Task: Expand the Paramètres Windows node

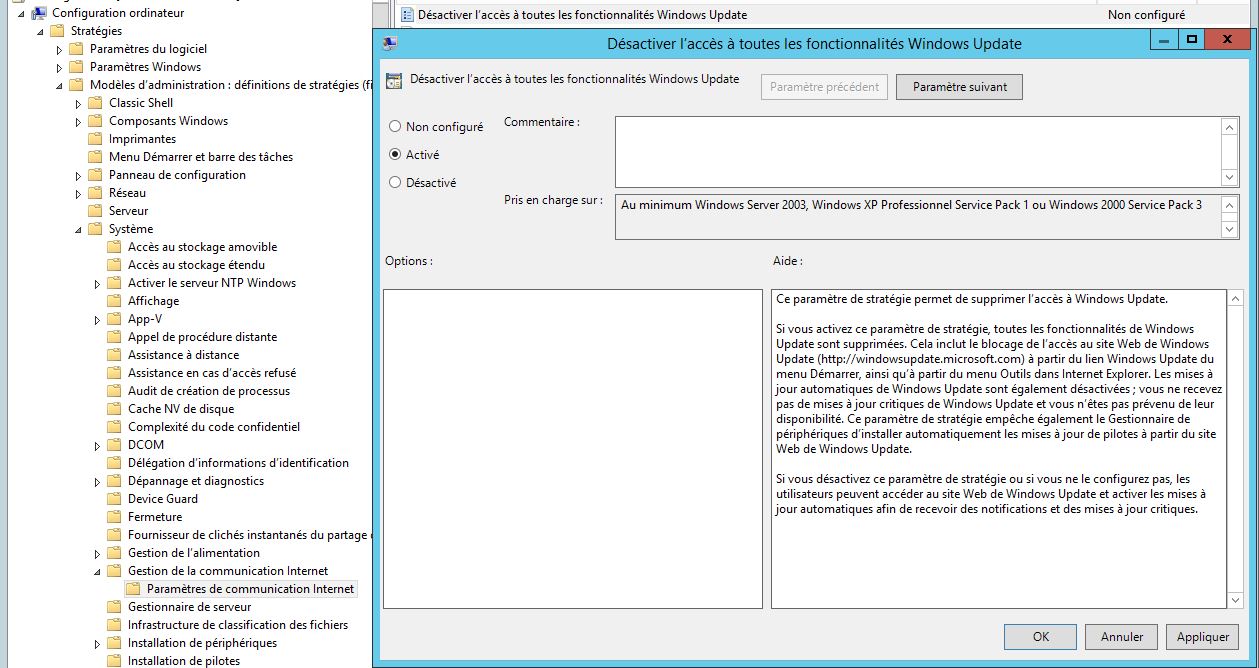Action: pyautogui.click(x=59, y=67)
